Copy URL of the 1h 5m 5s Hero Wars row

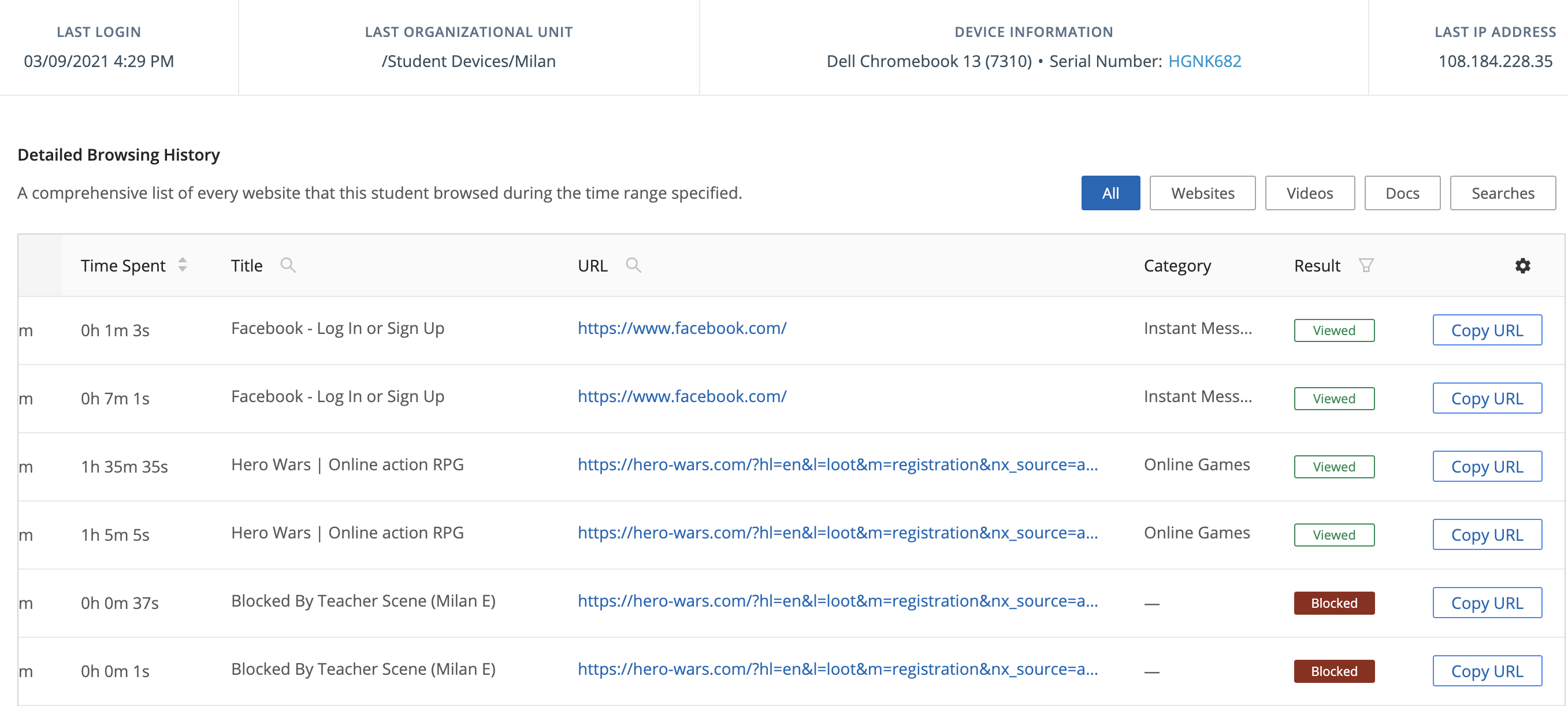1488,534
